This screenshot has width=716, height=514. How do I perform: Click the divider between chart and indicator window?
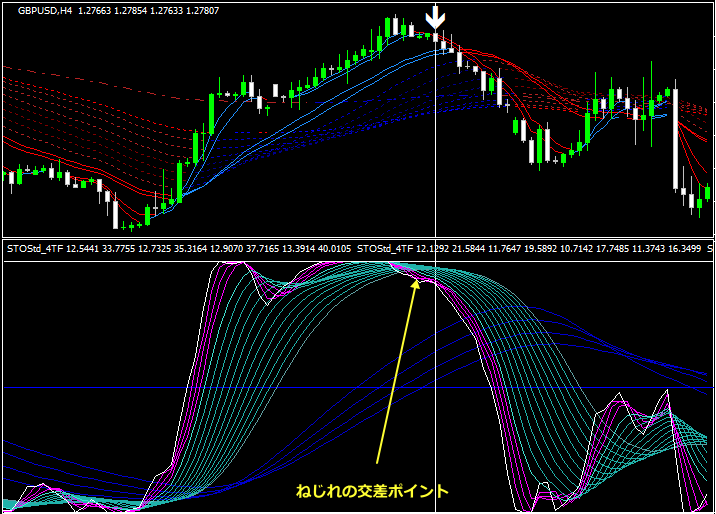358,238
